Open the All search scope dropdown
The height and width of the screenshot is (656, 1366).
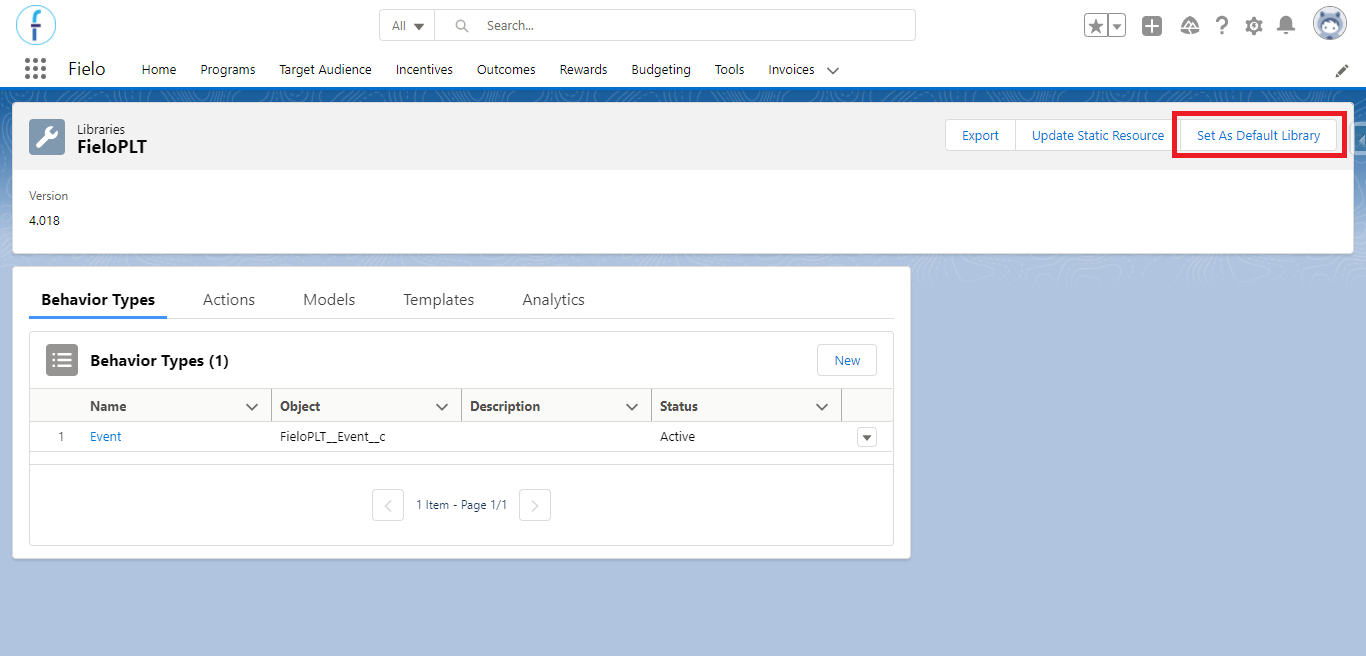tap(407, 26)
